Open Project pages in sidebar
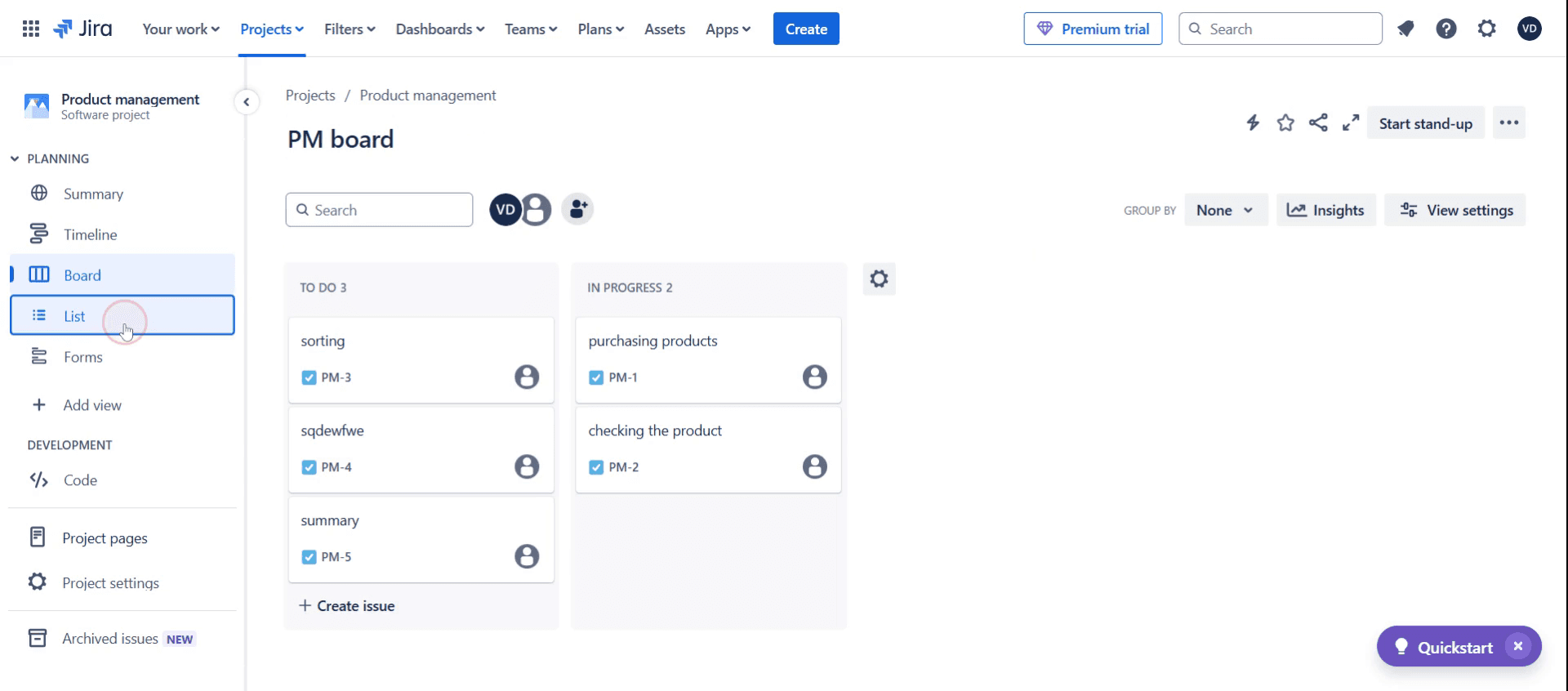Viewport: 1568px width, 691px height. (122, 538)
